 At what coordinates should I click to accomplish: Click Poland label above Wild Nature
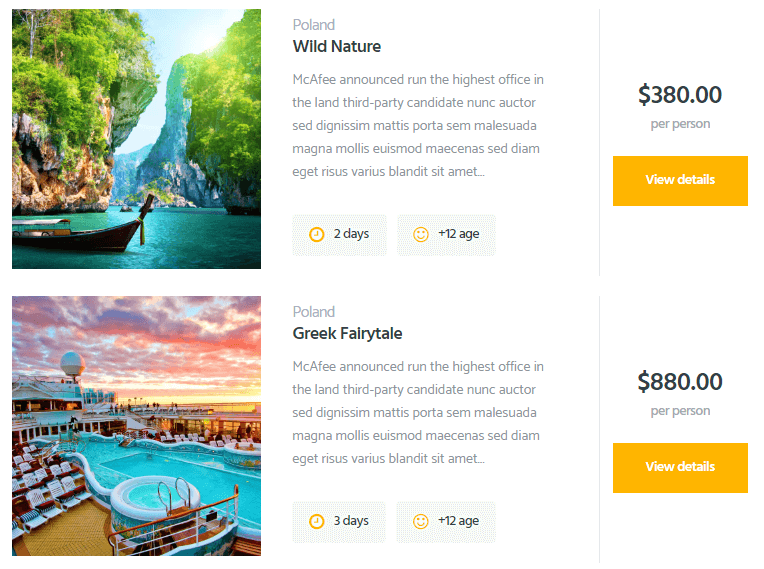pyautogui.click(x=314, y=25)
